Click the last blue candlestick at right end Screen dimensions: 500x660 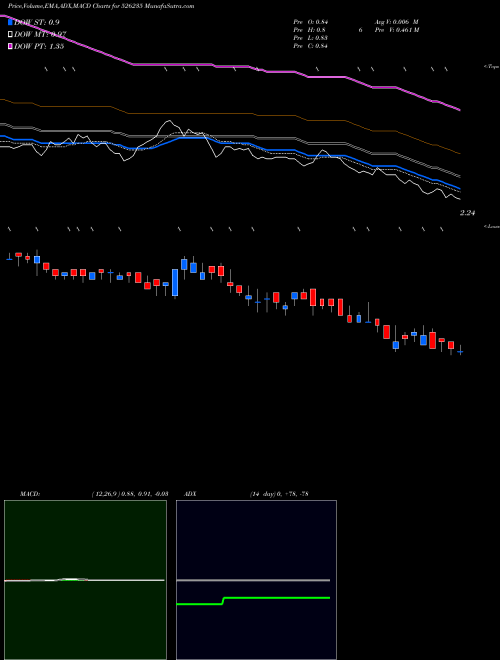(460, 351)
